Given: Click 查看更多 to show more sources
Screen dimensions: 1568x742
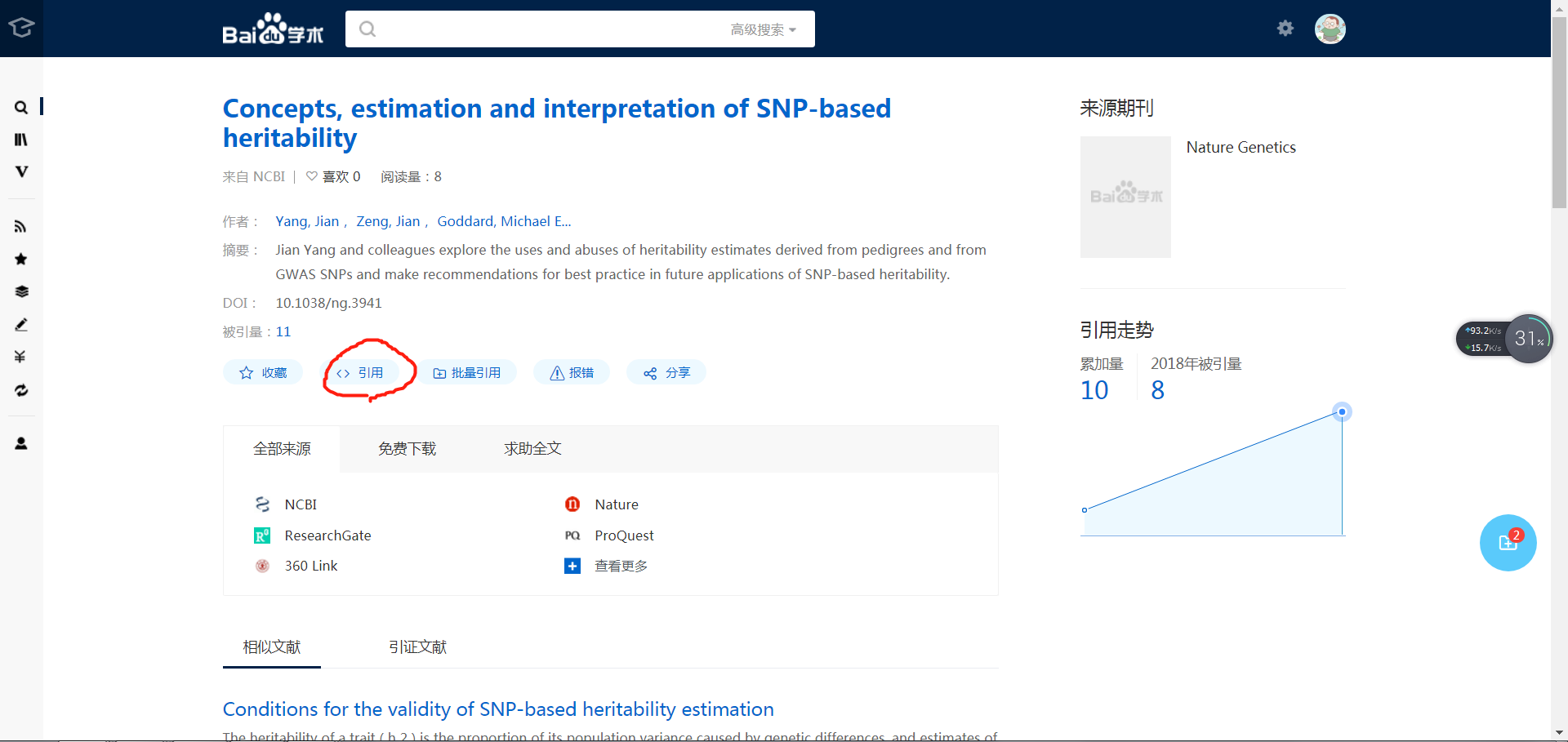Looking at the screenshot, I should (x=621, y=566).
